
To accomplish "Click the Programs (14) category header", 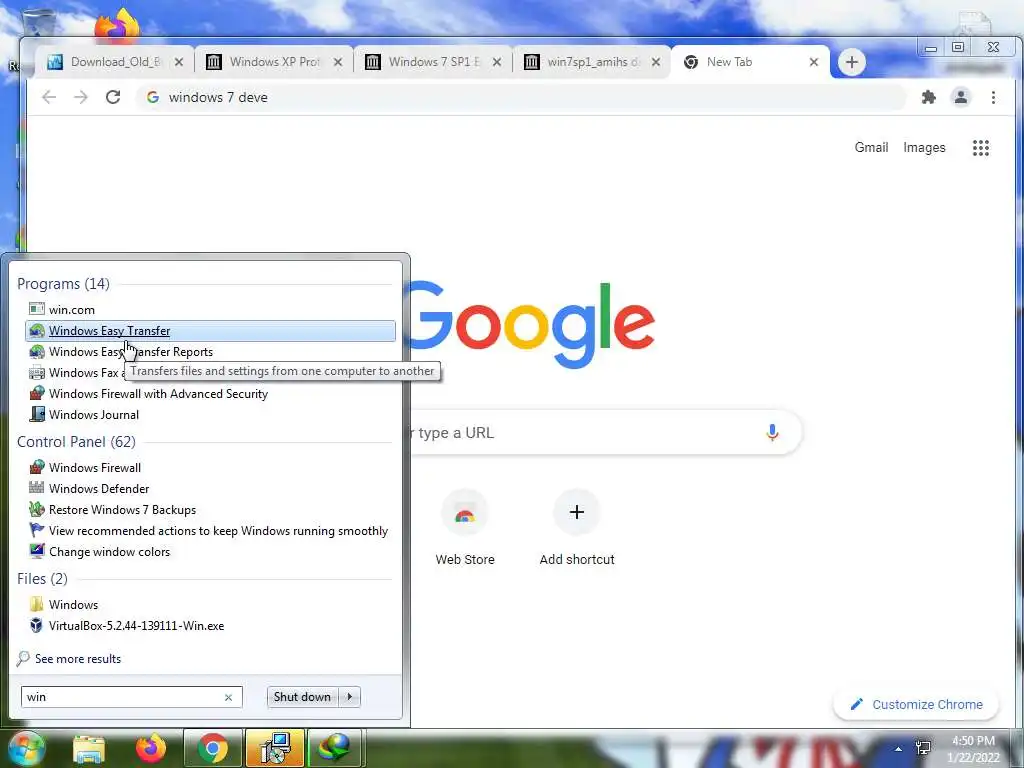I will point(63,283).
